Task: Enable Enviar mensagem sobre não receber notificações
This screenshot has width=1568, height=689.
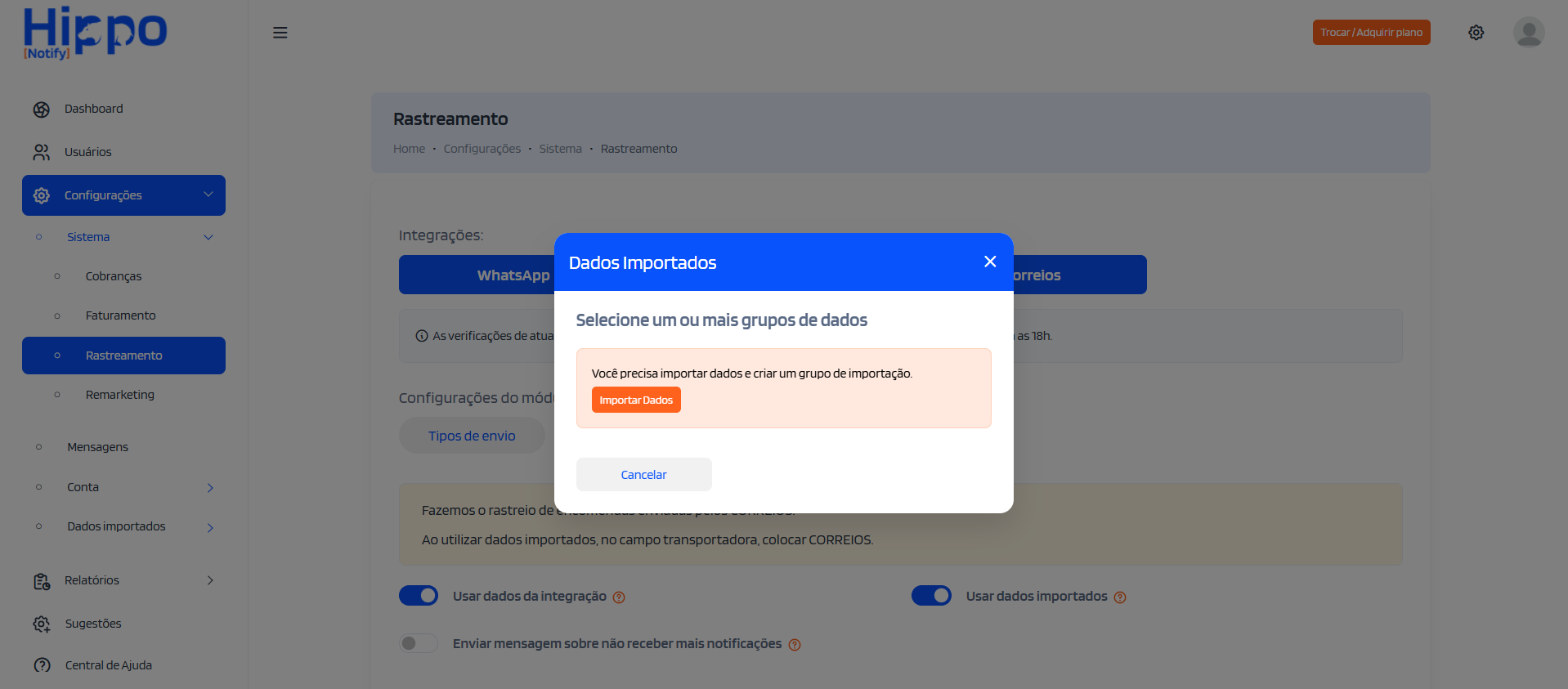Action: tap(419, 643)
